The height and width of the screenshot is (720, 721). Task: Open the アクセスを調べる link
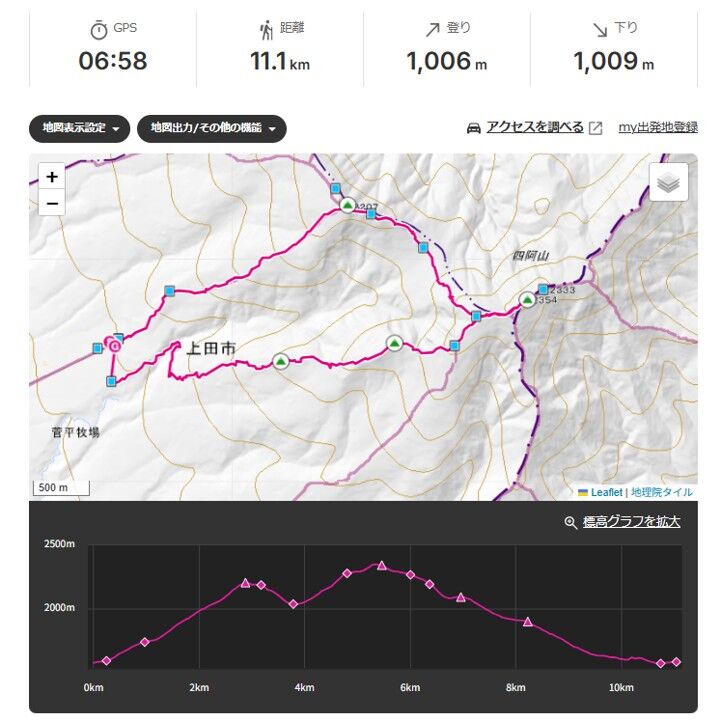[535, 127]
